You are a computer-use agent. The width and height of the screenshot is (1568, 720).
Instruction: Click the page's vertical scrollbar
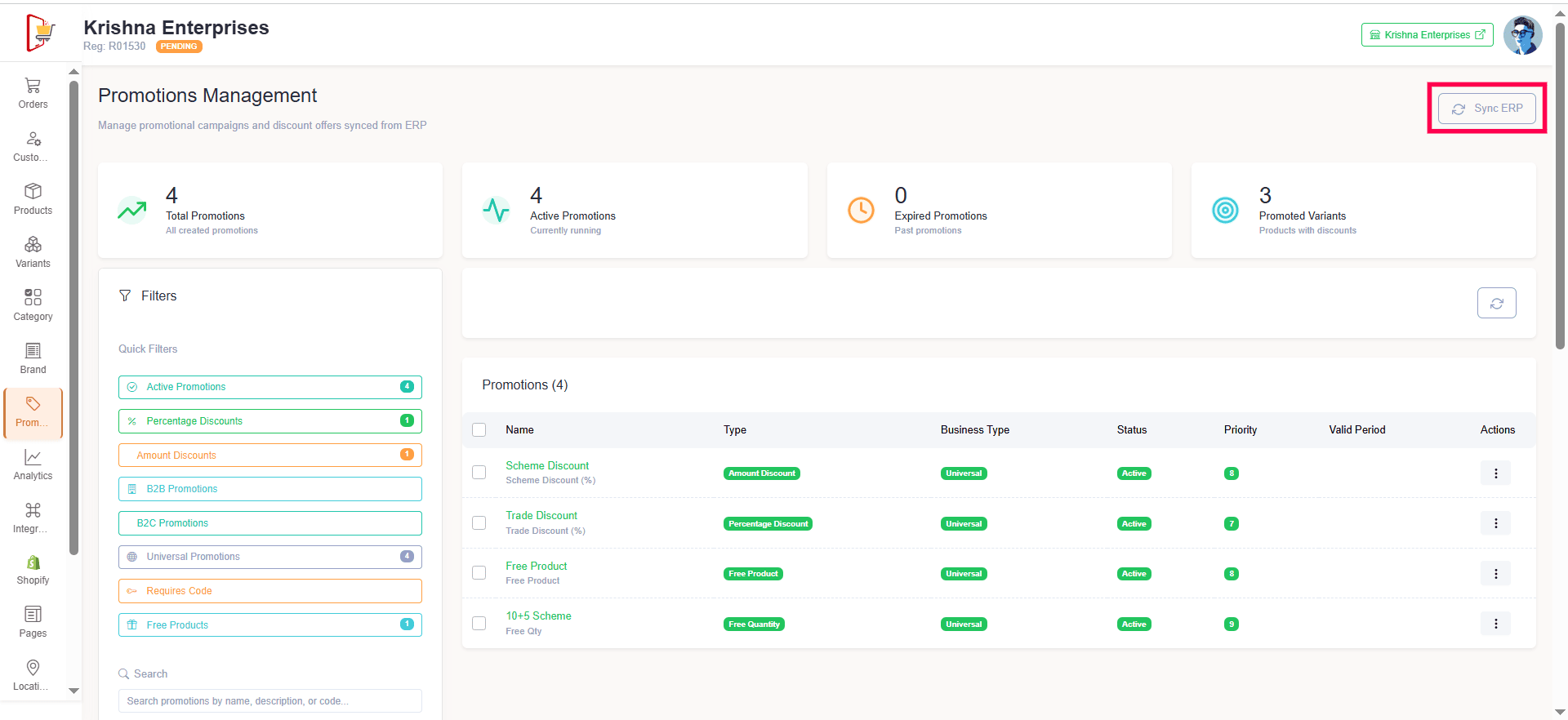pos(1560,188)
